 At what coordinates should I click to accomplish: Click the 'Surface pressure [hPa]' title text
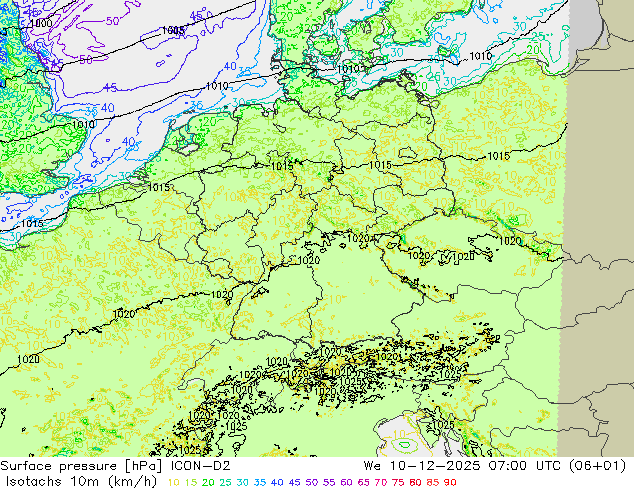click(x=81, y=466)
